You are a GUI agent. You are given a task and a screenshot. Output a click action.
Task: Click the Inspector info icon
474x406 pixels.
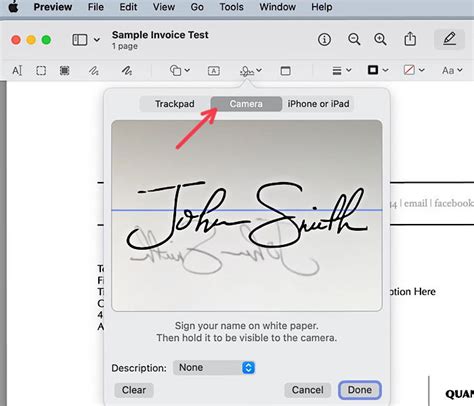(324, 40)
